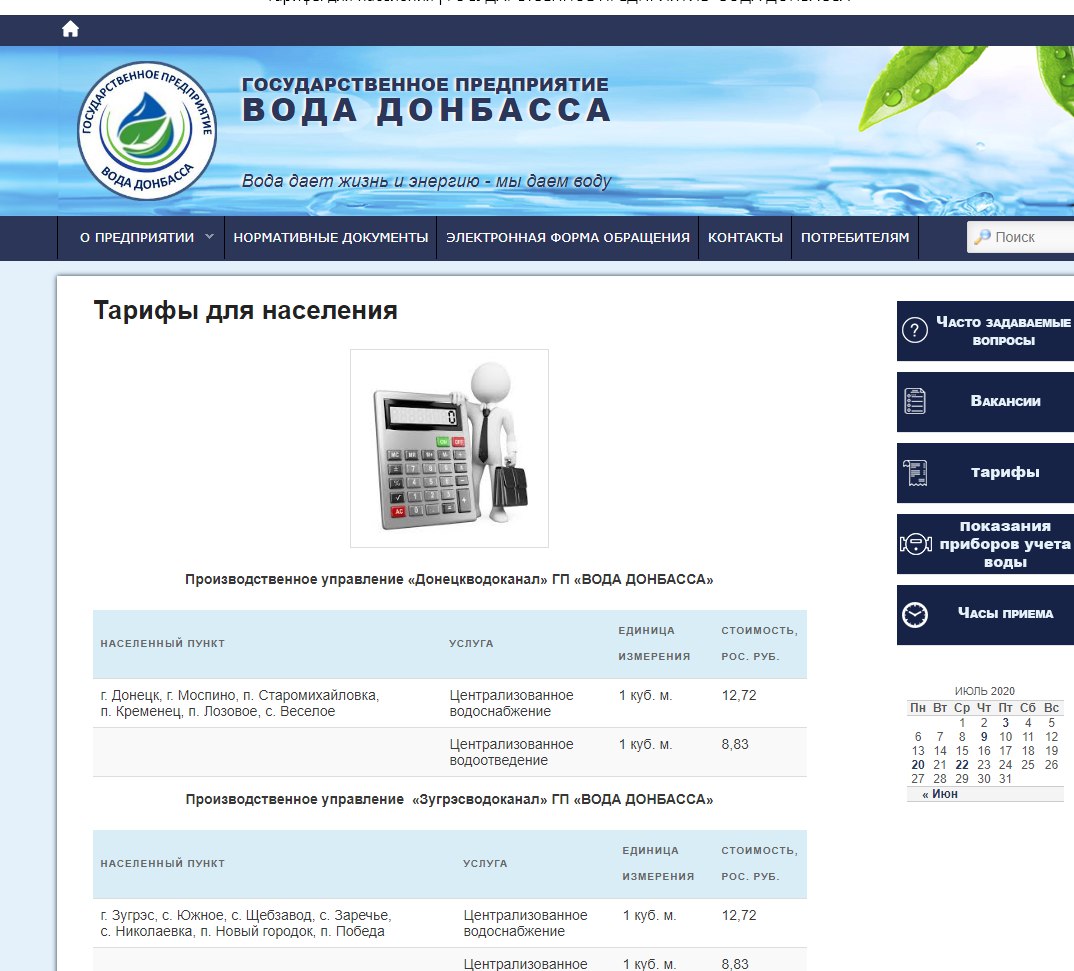Select calendar date 9
Image resolution: width=1074 pixels, height=971 pixels.
pos(984,737)
